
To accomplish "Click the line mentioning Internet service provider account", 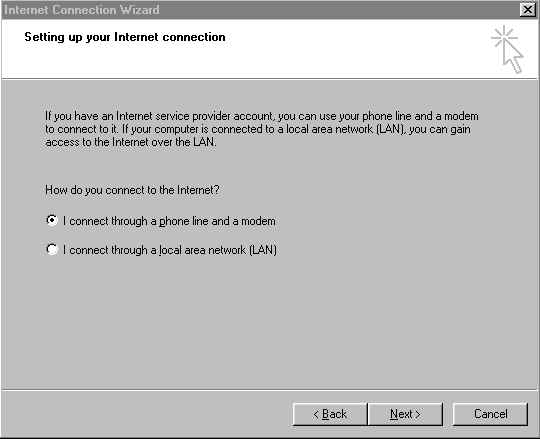I will pos(262,116).
